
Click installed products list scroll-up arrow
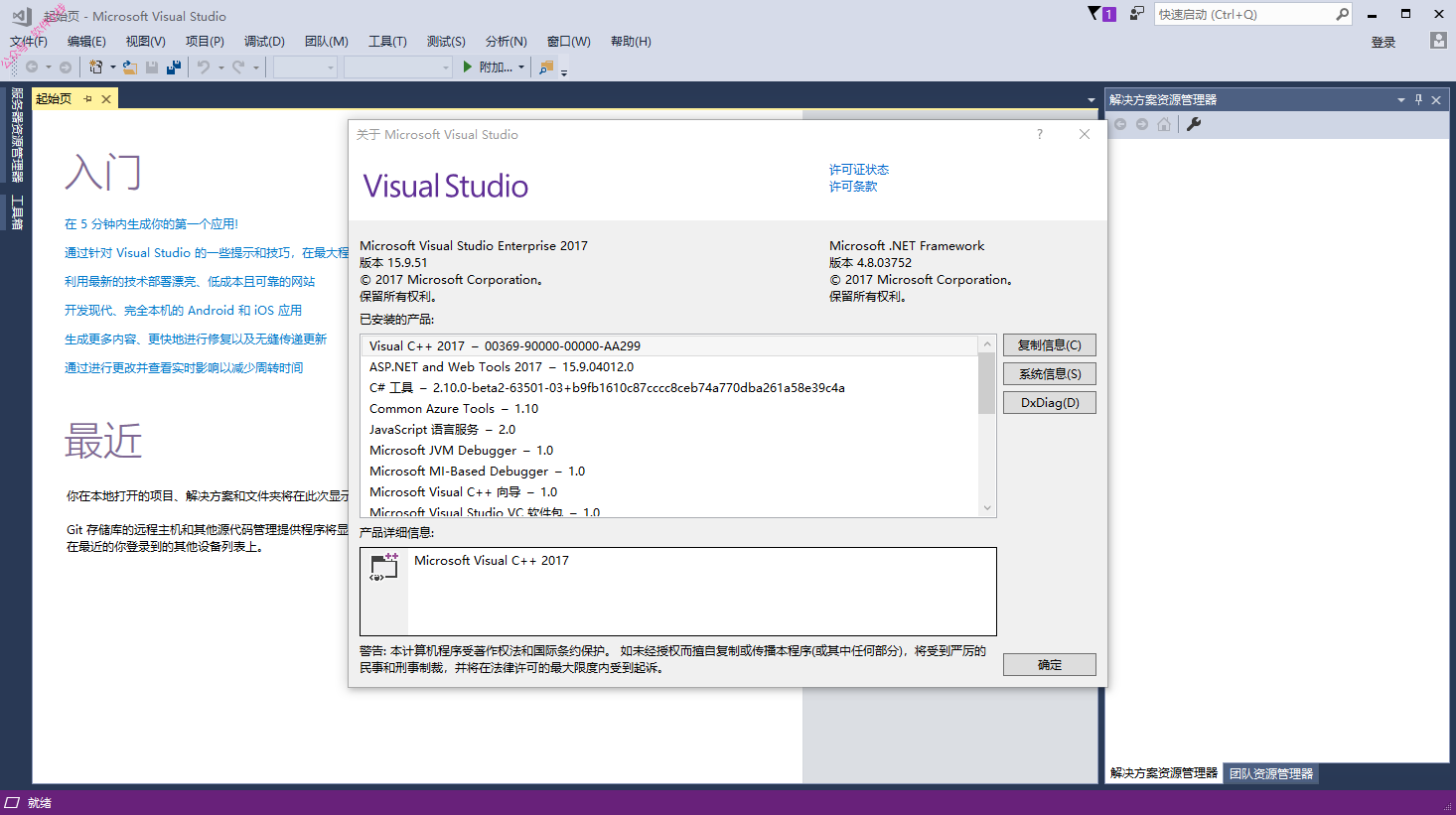(987, 343)
